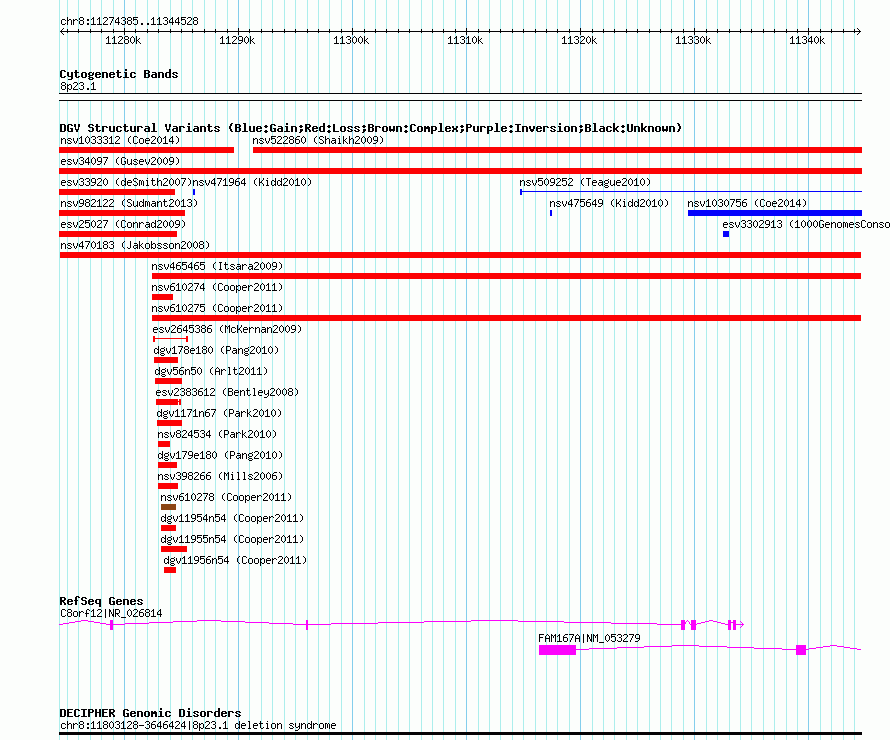The image size is (890, 740).
Task: Click the RefSeq Genes track title
Action: [x=101, y=601]
